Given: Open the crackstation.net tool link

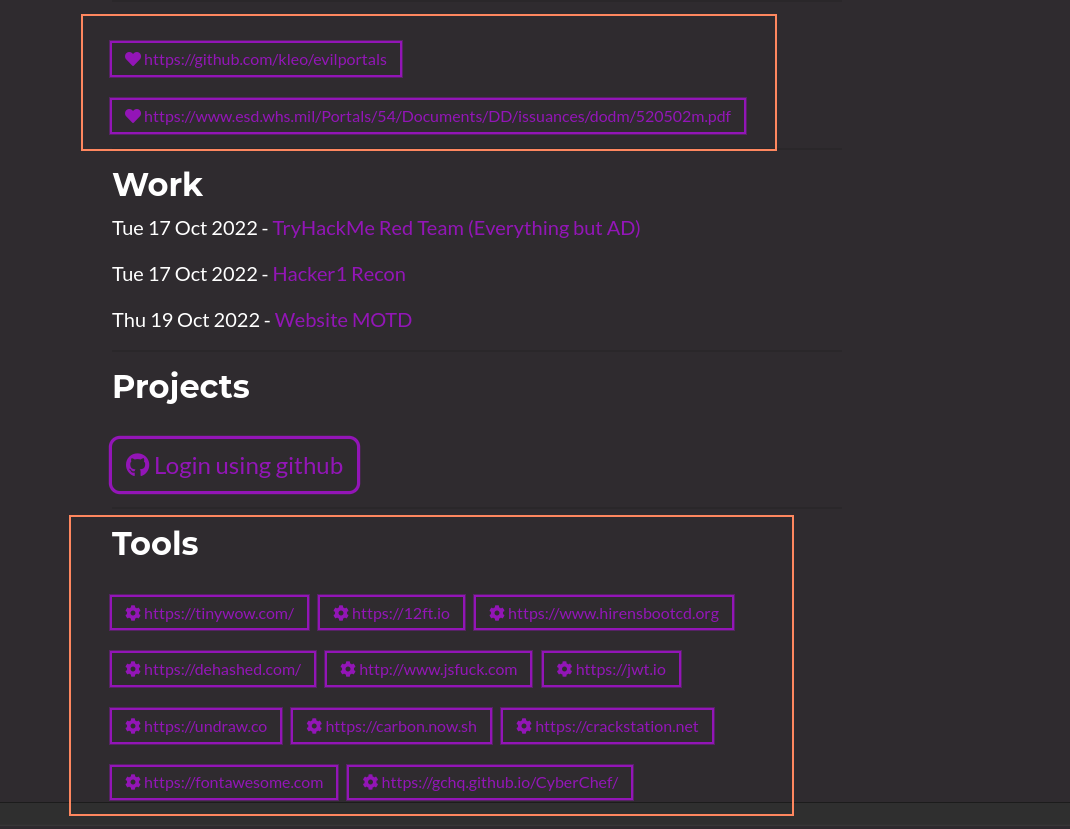Looking at the screenshot, I should click(x=616, y=726).
